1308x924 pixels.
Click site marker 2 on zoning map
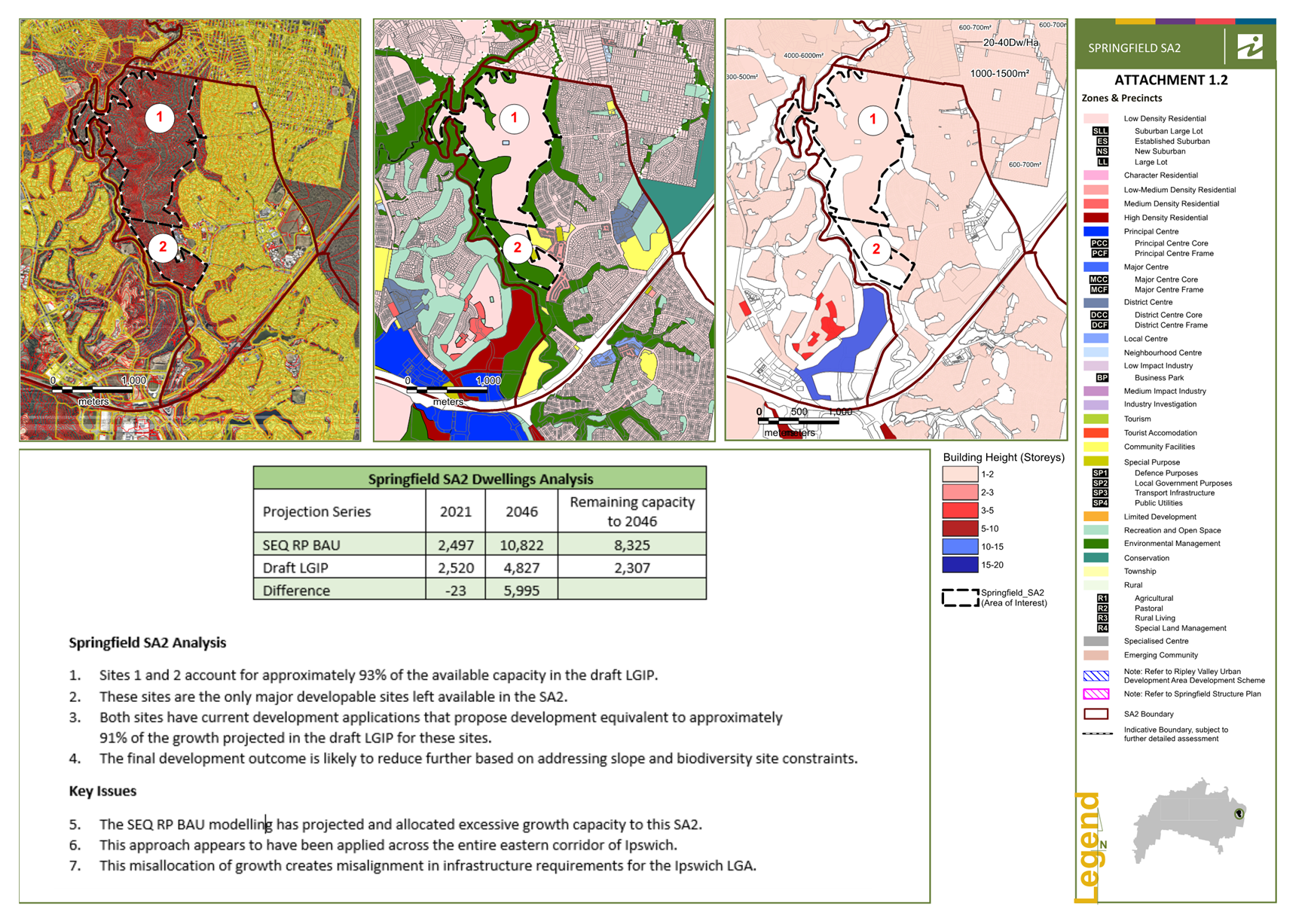click(518, 248)
